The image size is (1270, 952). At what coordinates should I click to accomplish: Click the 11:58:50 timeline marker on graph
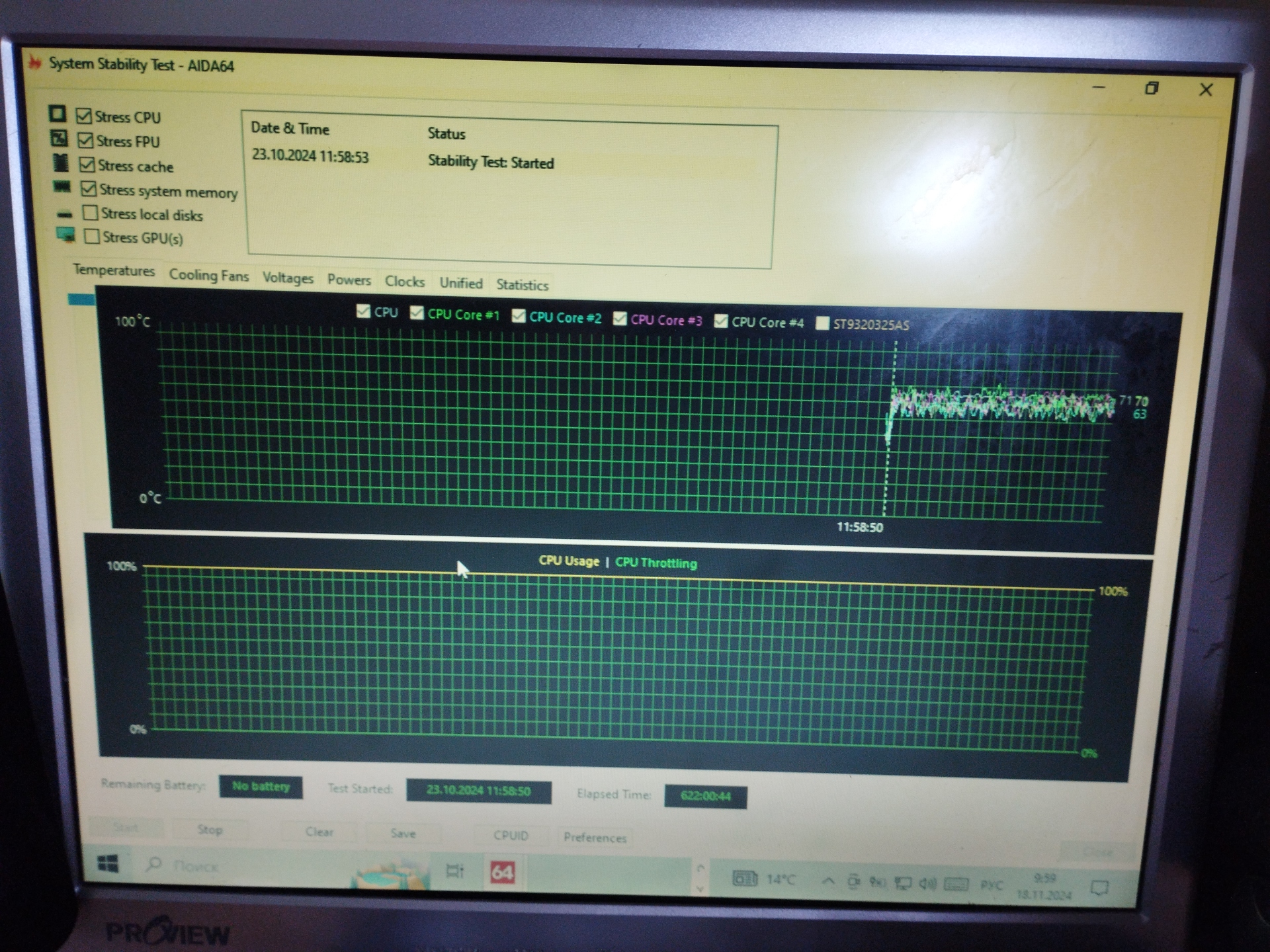pos(860,528)
